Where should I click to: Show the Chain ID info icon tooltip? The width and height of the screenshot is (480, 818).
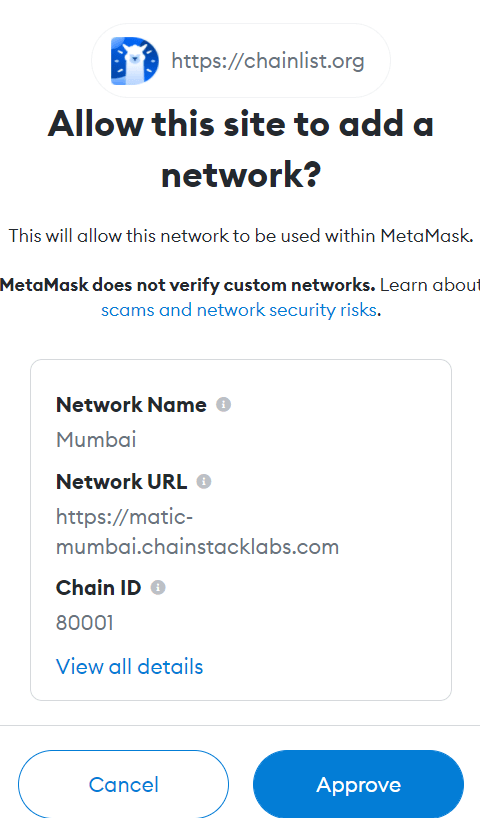pyautogui.click(x=158, y=587)
